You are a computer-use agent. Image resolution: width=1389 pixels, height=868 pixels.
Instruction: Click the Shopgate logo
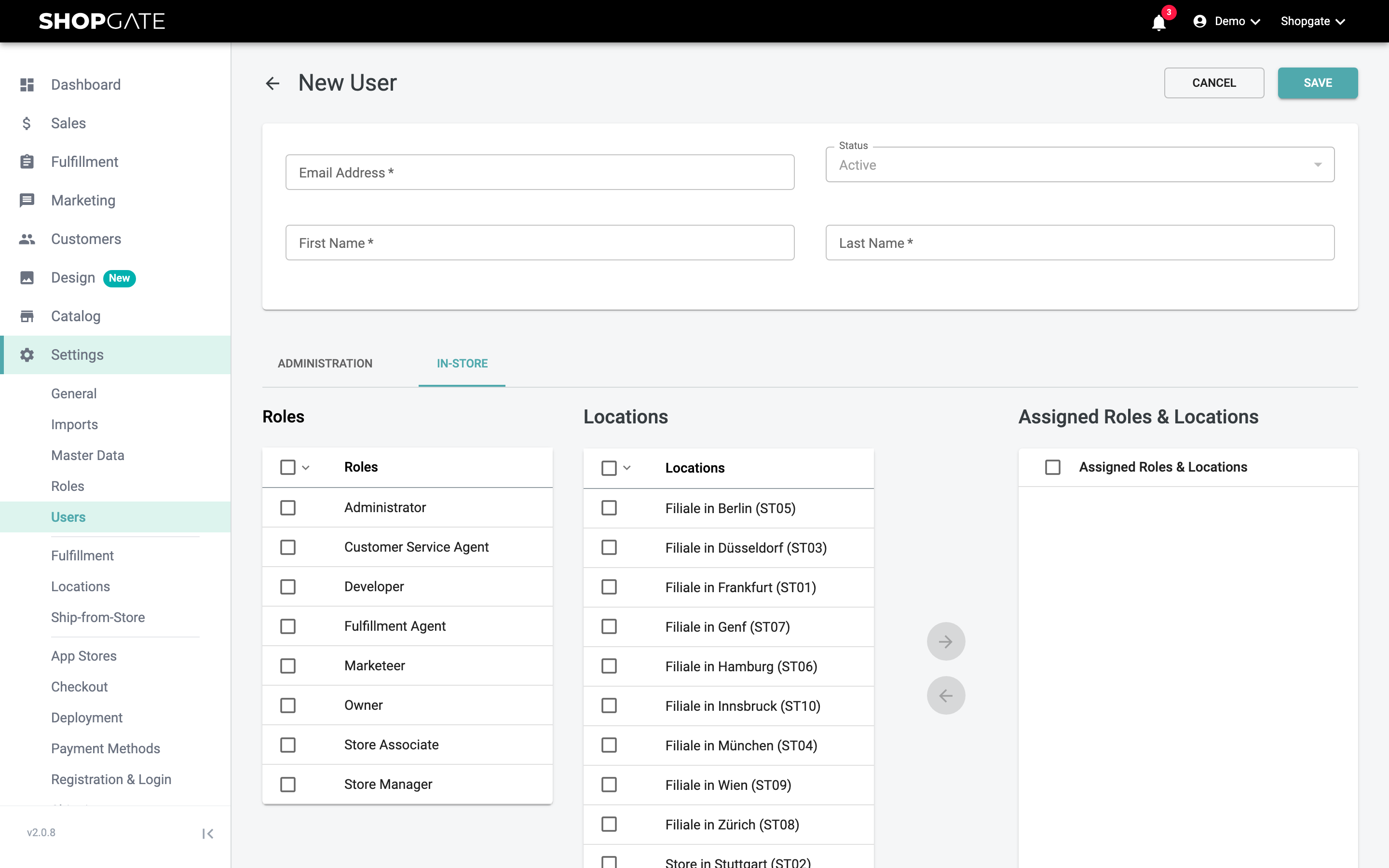coord(102,21)
